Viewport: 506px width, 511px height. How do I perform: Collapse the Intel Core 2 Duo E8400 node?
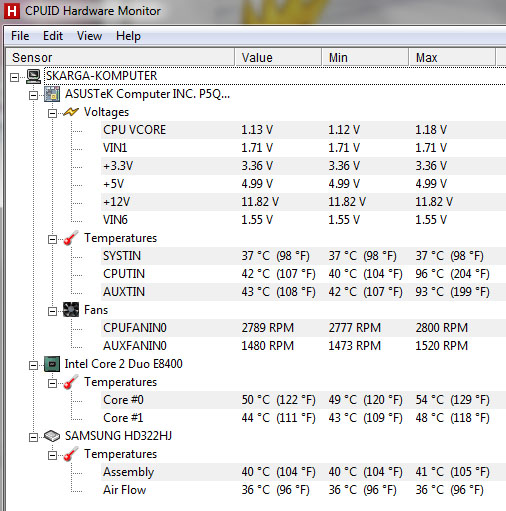[x=33, y=366]
